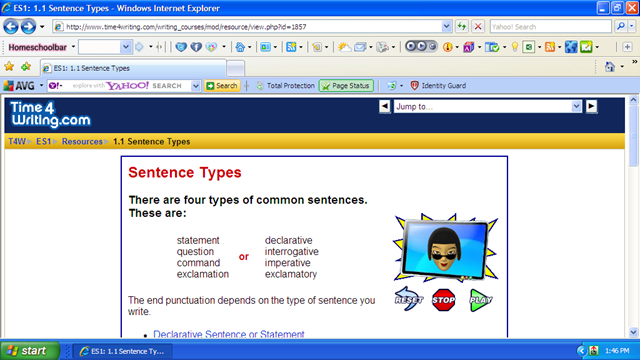Click into the Yahoo! Search field
The width and height of the screenshot is (640, 360).
[x=550, y=27]
